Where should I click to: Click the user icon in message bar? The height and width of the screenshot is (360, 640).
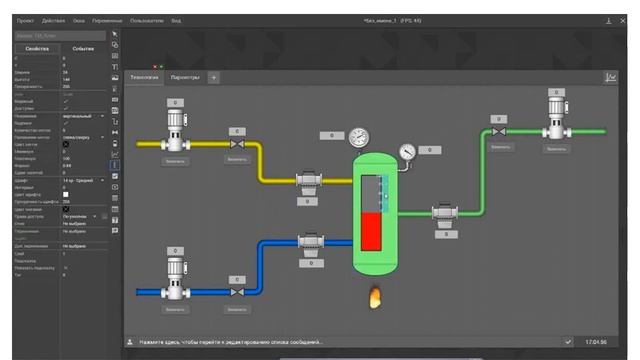point(130,342)
